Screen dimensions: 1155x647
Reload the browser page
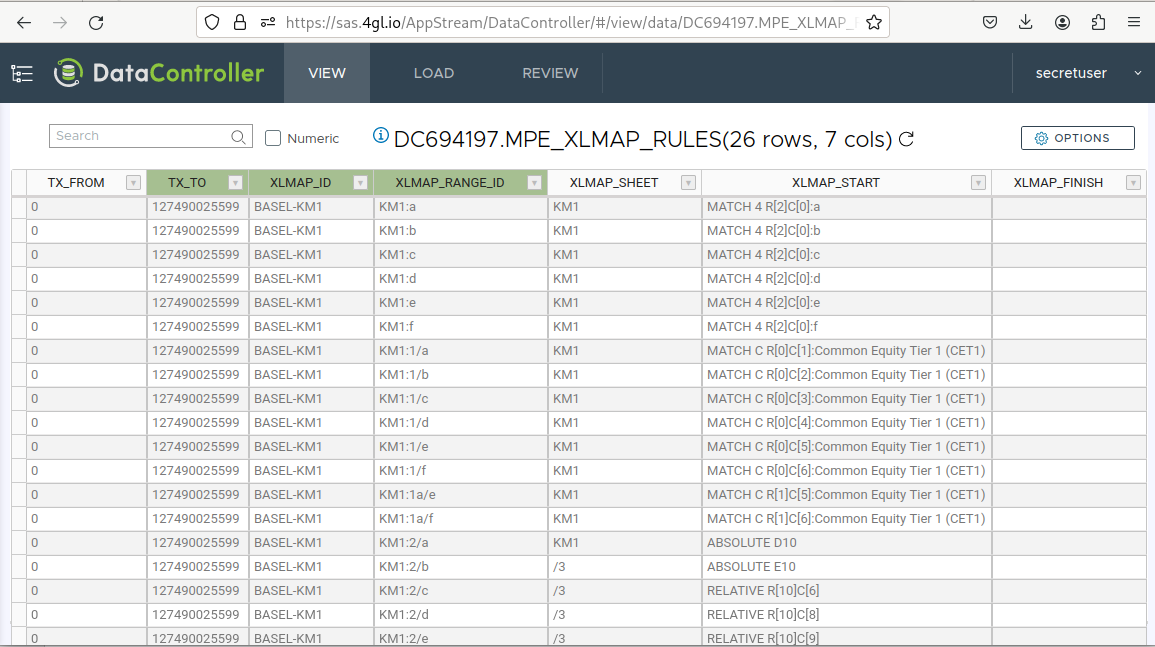point(96,22)
